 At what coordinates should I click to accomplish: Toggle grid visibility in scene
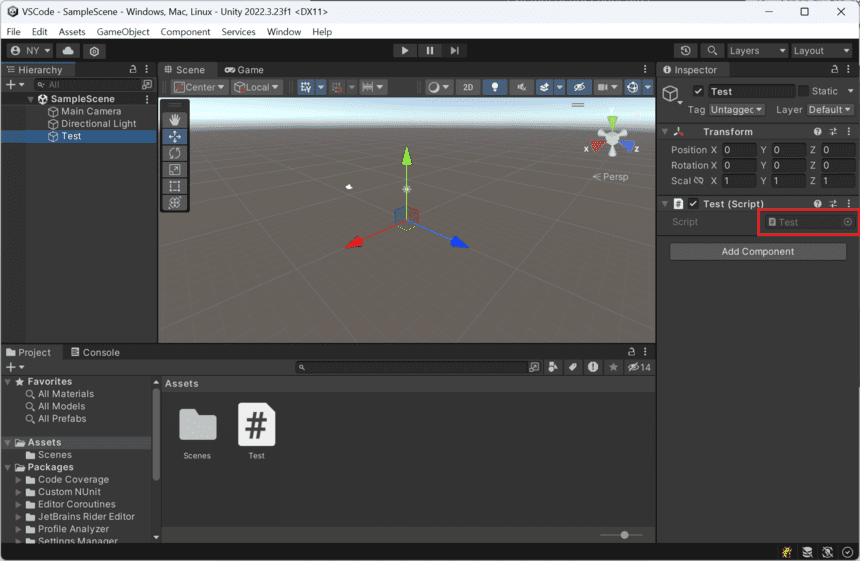(306, 87)
